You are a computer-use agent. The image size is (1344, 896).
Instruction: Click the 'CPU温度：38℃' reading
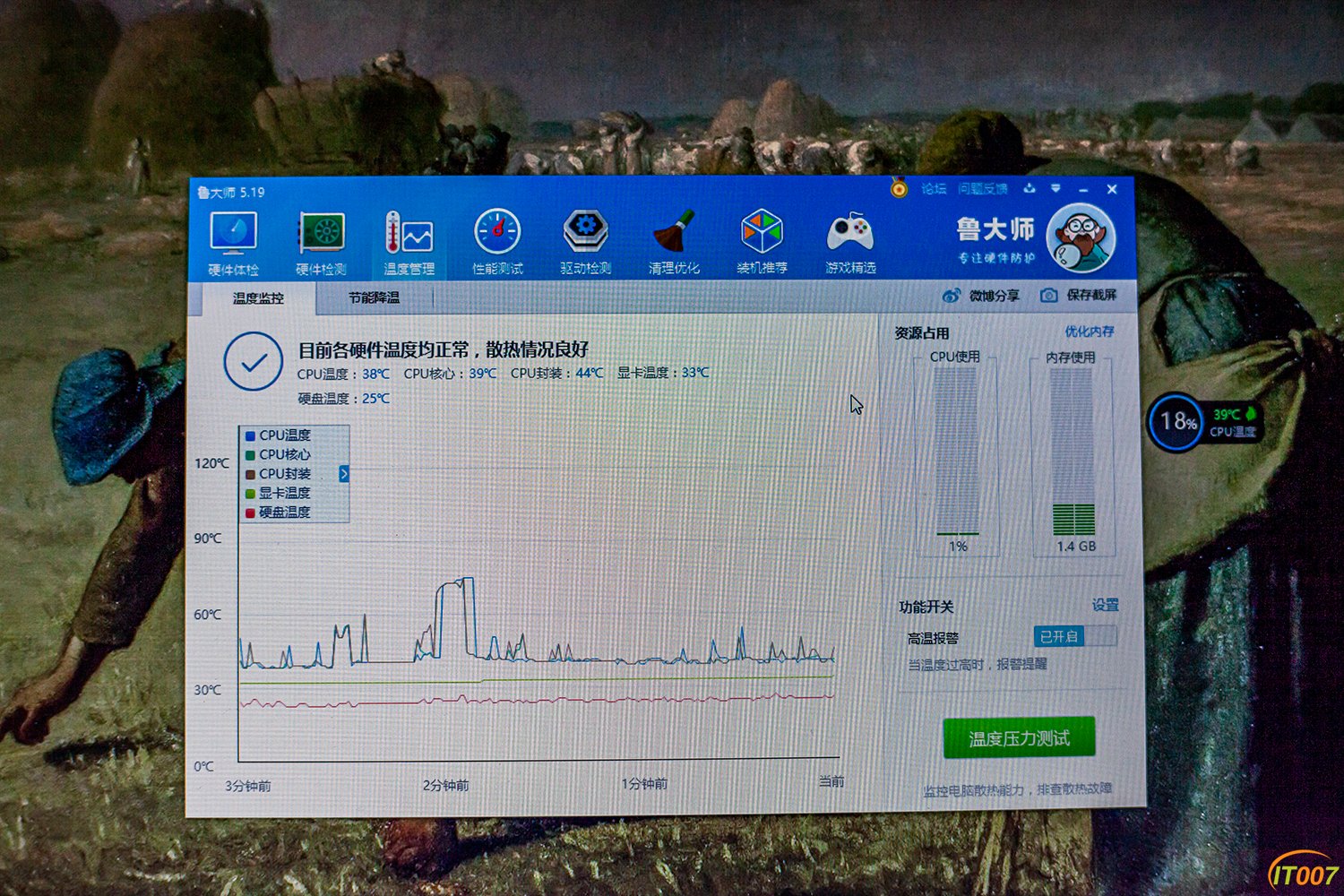tap(343, 374)
